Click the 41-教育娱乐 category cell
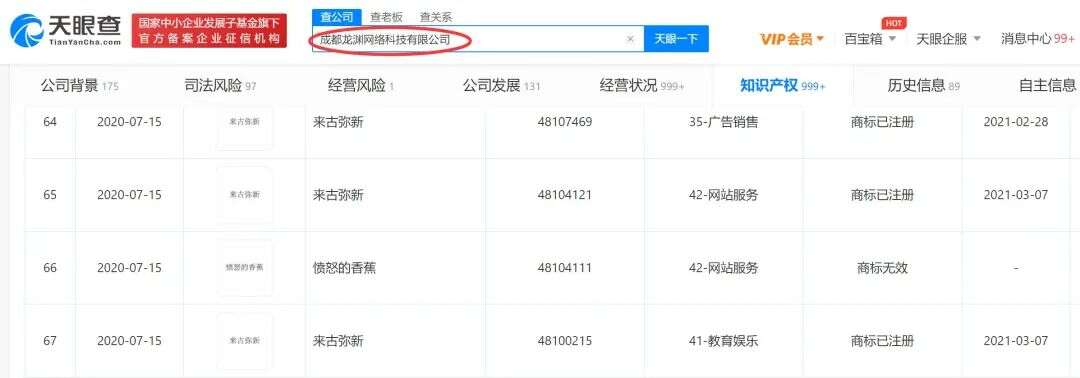 pyautogui.click(x=723, y=341)
